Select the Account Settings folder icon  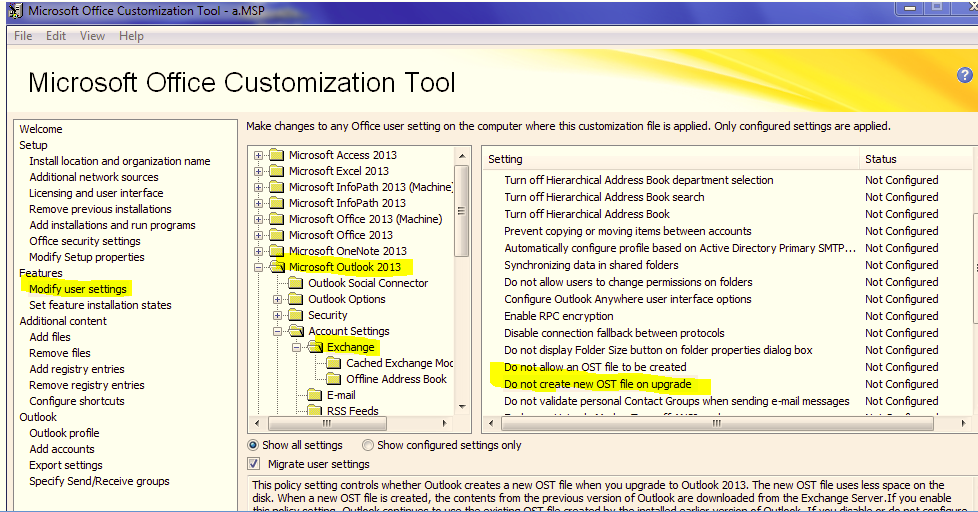[x=296, y=331]
